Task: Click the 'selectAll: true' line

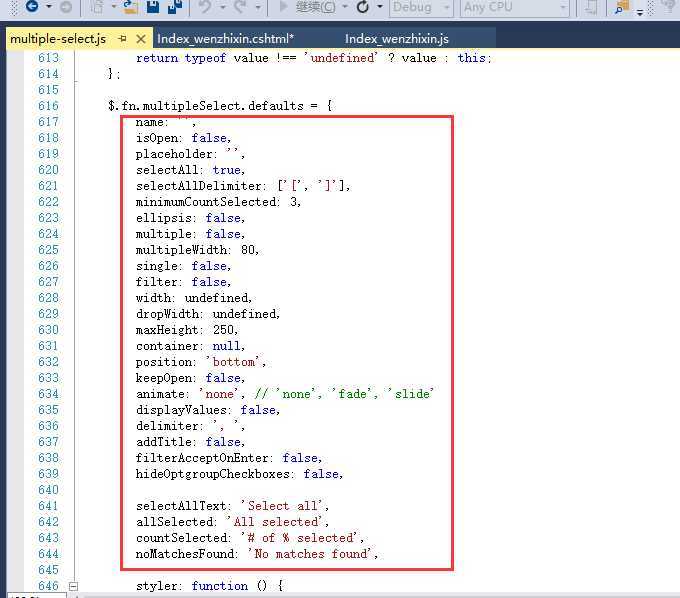Action: pos(190,170)
